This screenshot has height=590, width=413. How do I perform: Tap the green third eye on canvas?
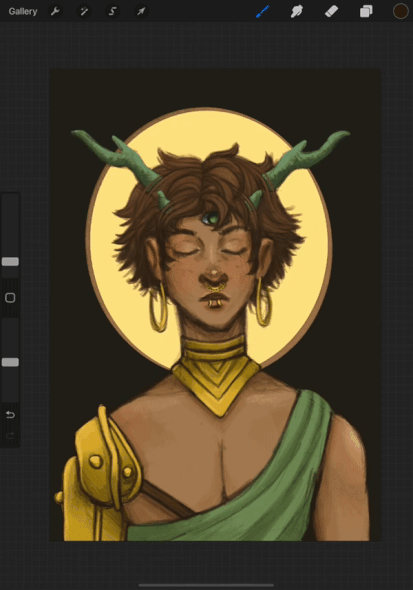(x=212, y=218)
